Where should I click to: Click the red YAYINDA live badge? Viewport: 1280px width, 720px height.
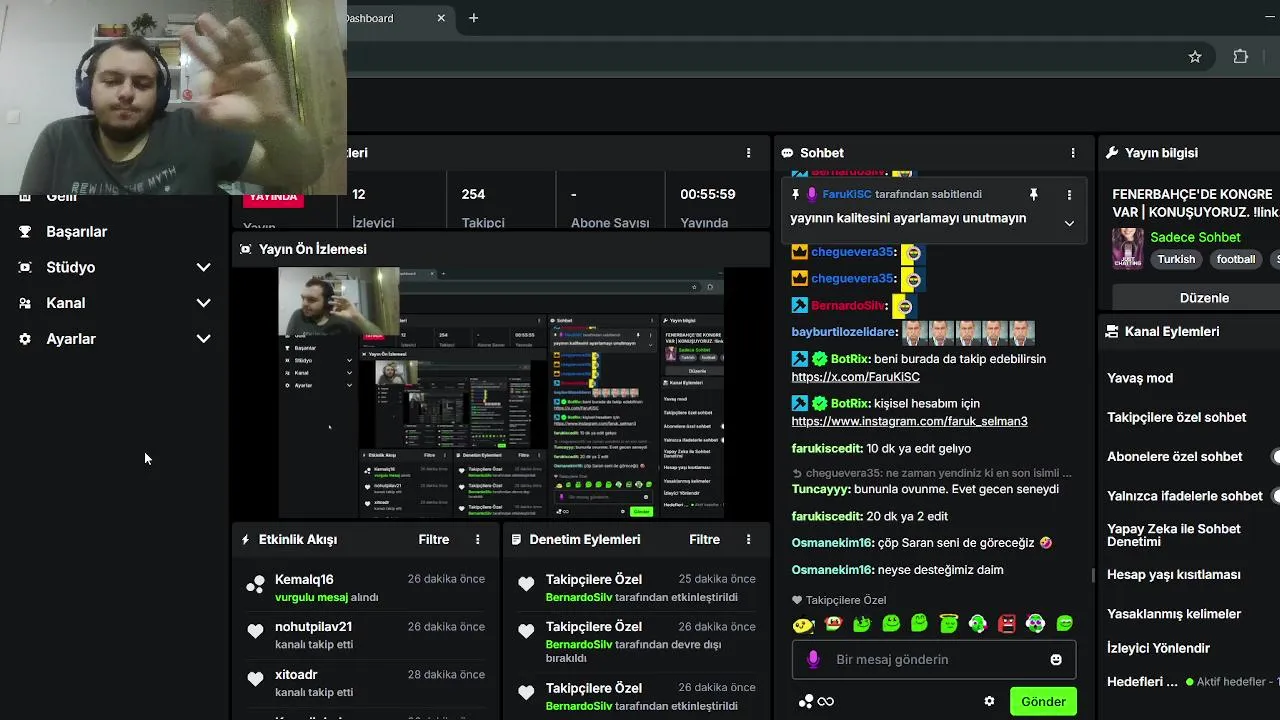click(273, 197)
